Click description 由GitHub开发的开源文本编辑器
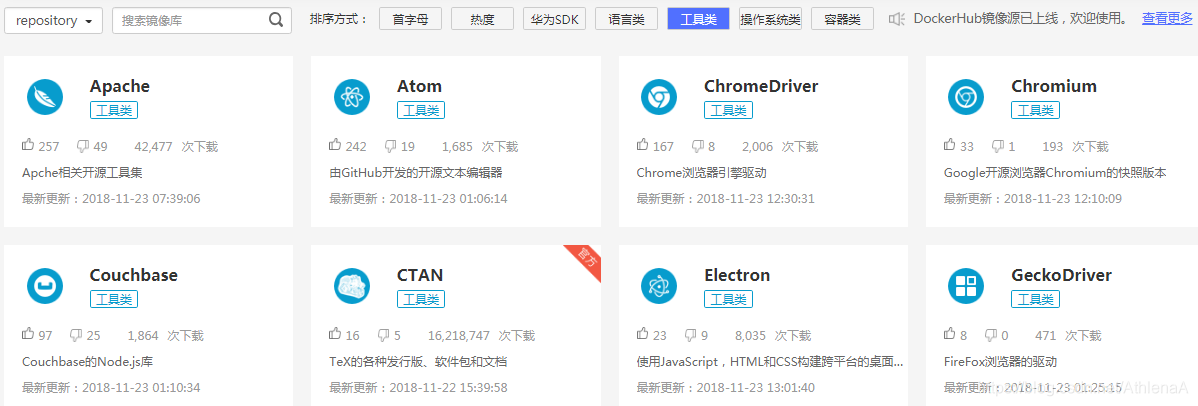Viewport: 1198px width, 406px height. click(x=416, y=173)
